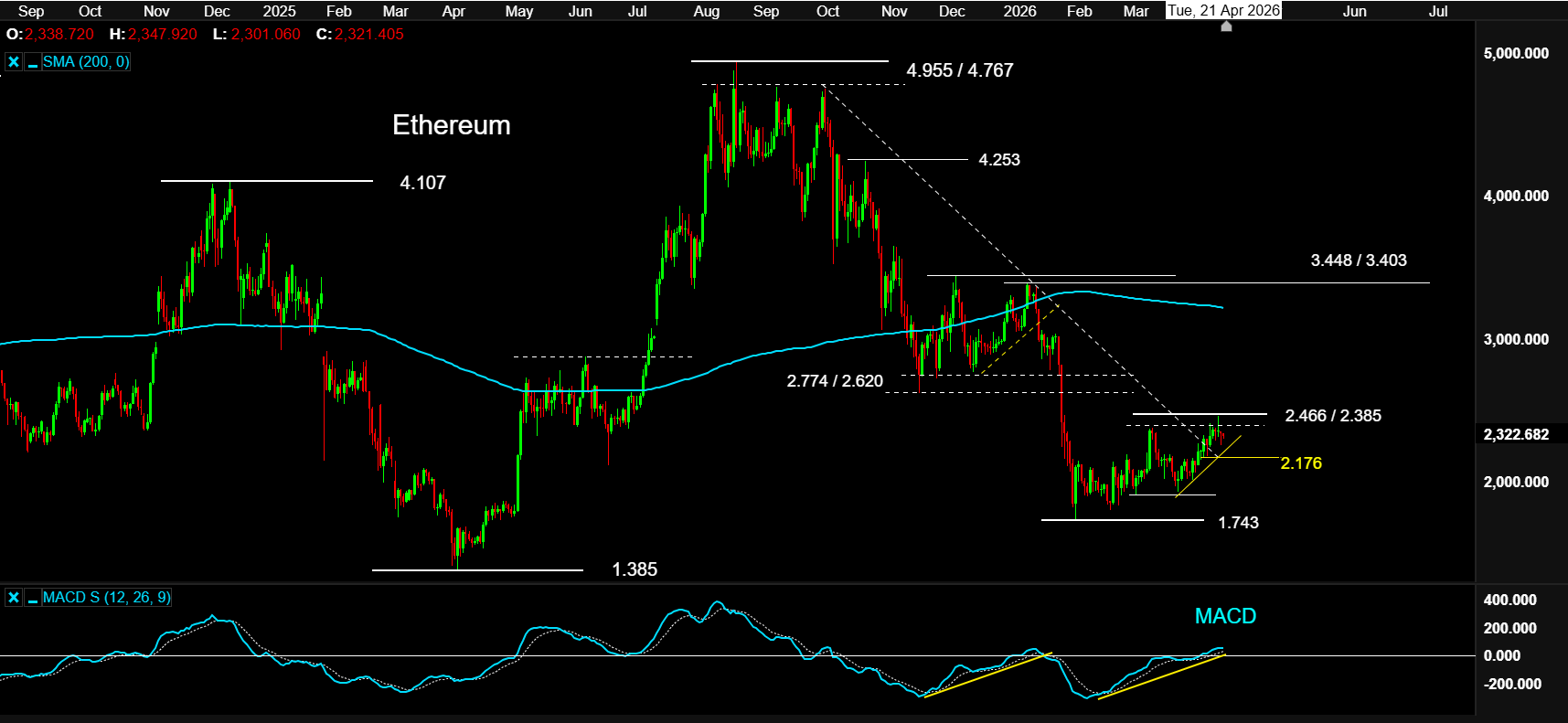Click the Jul label at the far-right time axis

coord(1438,11)
